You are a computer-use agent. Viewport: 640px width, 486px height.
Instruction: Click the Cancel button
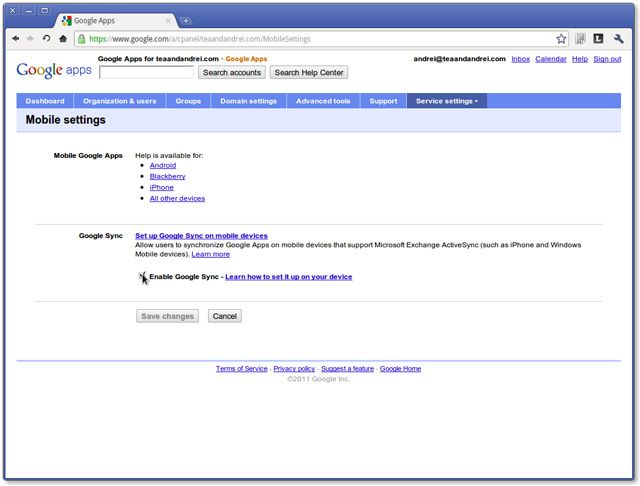(x=224, y=316)
